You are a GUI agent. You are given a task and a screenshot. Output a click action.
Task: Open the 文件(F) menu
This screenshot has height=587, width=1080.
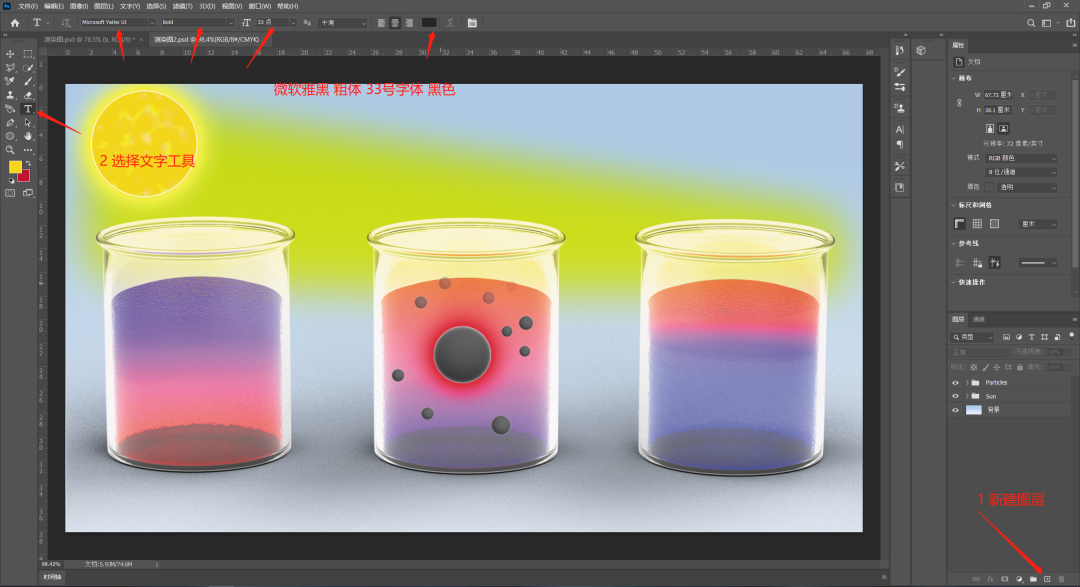(x=28, y=6)
